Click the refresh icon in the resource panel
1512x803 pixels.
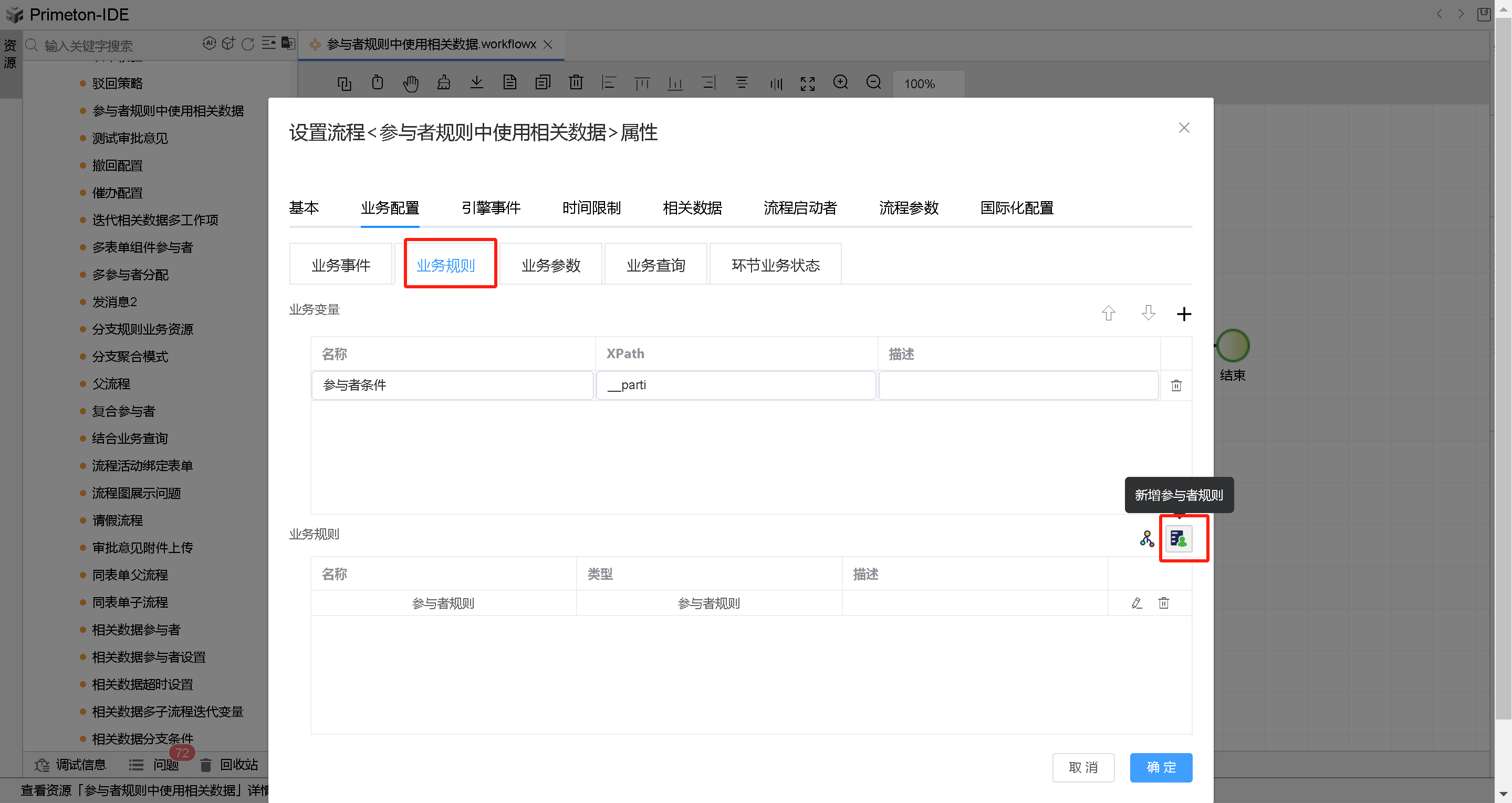pos(247,44)
